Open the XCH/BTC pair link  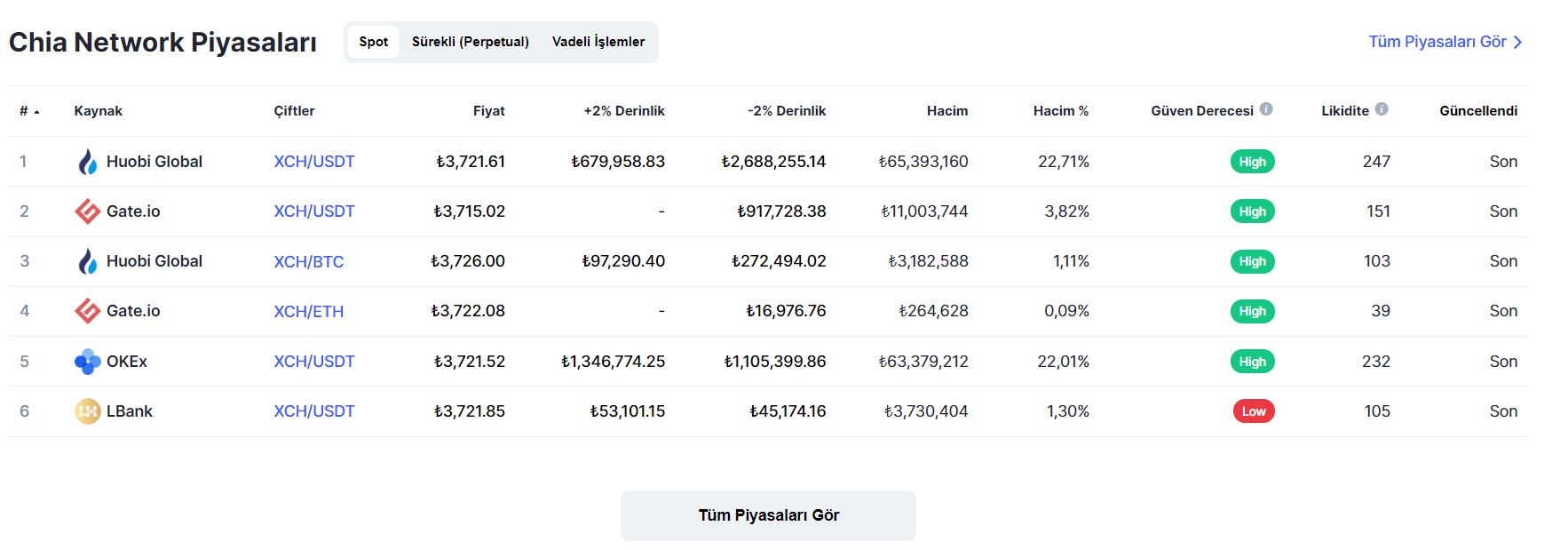(308, 262)
